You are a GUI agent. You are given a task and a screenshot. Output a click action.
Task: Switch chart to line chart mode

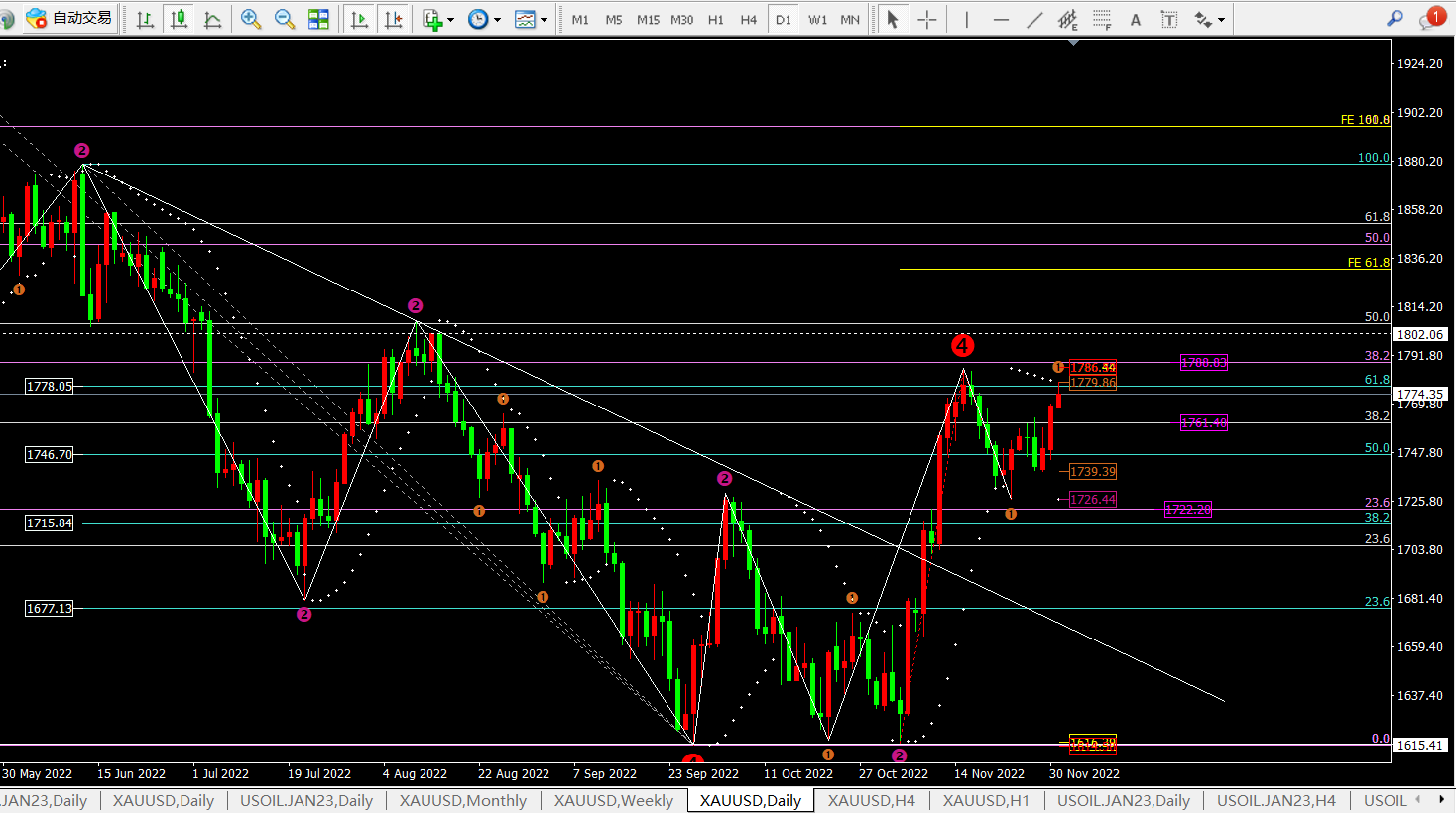212,19
